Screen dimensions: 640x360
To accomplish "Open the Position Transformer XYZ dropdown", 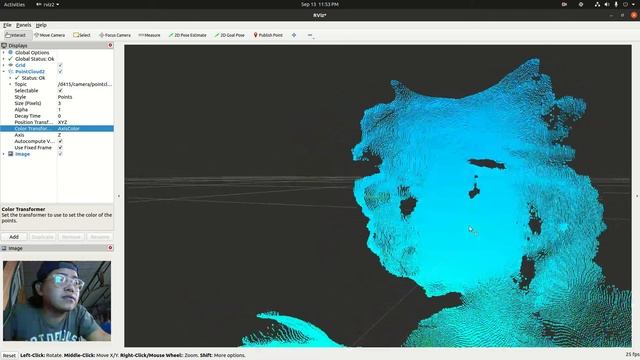I will pyautogui.click(x=85, y=122).
